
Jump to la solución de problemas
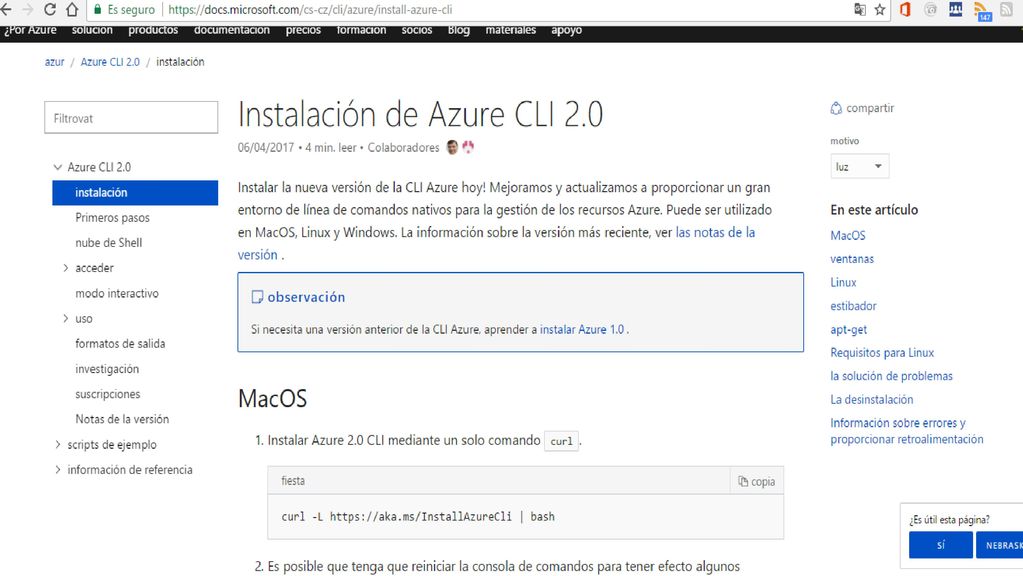[x=891, y=376]
